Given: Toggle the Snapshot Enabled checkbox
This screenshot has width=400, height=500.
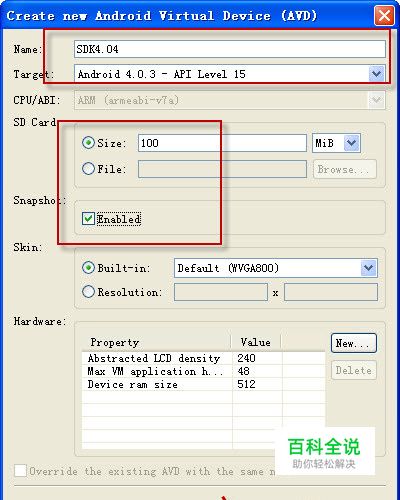Looking at the screenshot, I should click(88, 219).
